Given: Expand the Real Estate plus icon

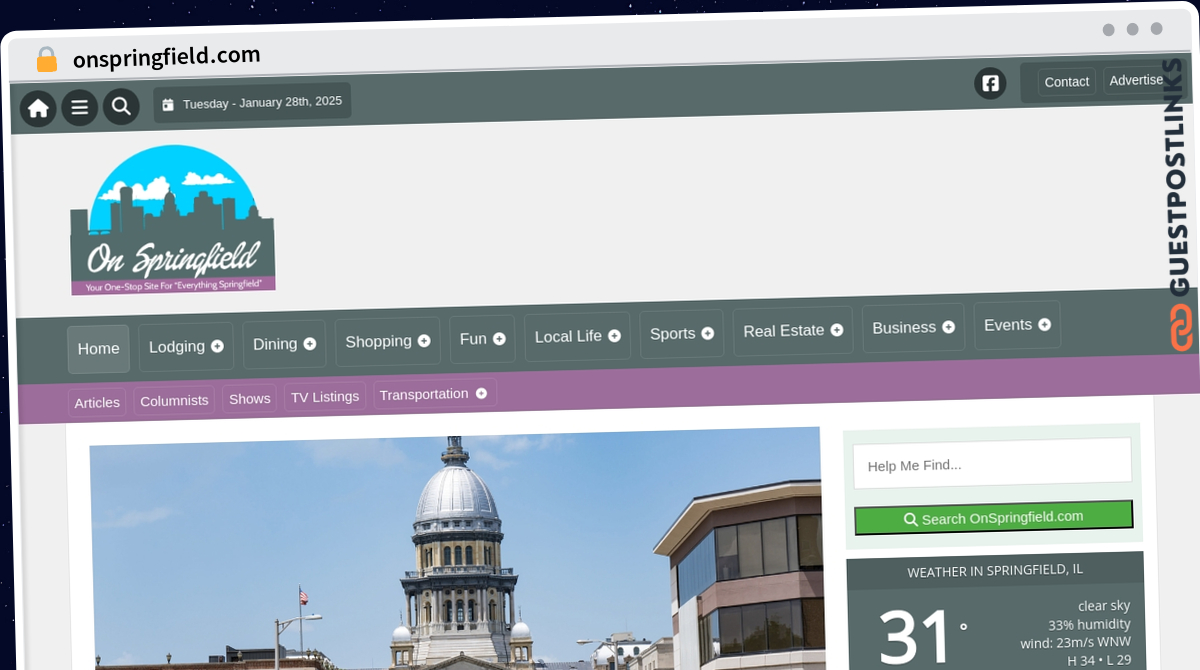Looking at the screenshot, I should pos(837,330).
